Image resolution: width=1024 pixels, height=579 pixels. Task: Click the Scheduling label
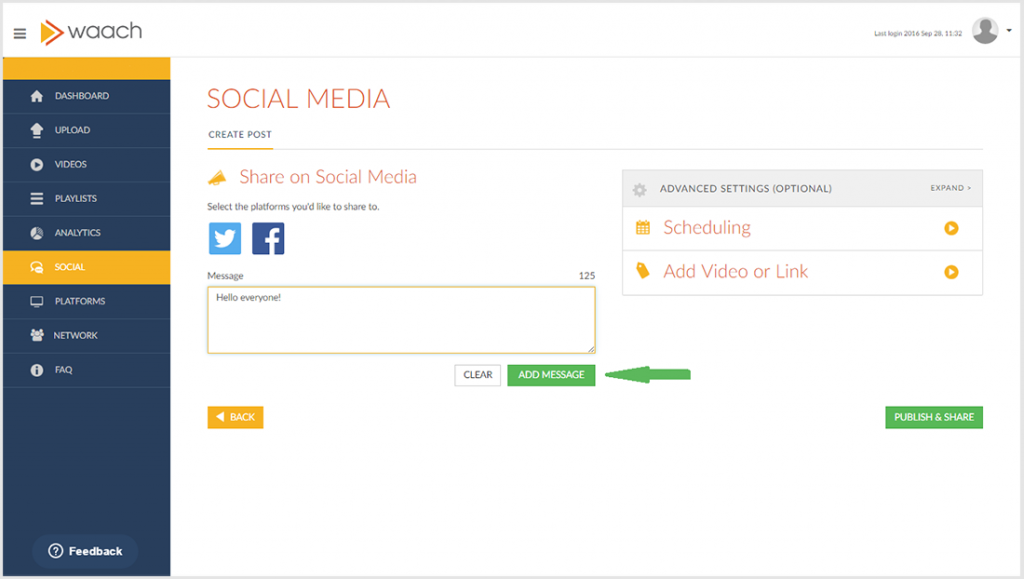tap(707, 228)
